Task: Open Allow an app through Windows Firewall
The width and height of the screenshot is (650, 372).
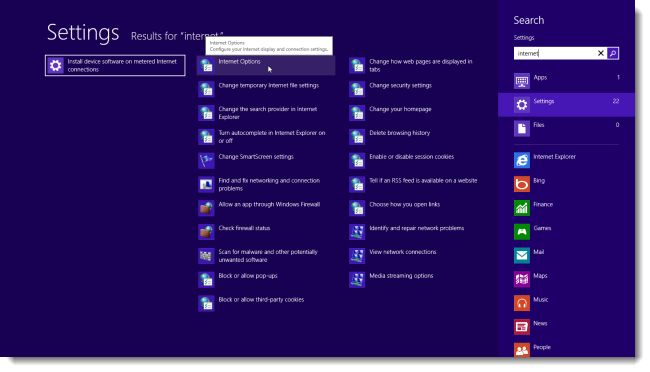Action: [x=266, y=208]
